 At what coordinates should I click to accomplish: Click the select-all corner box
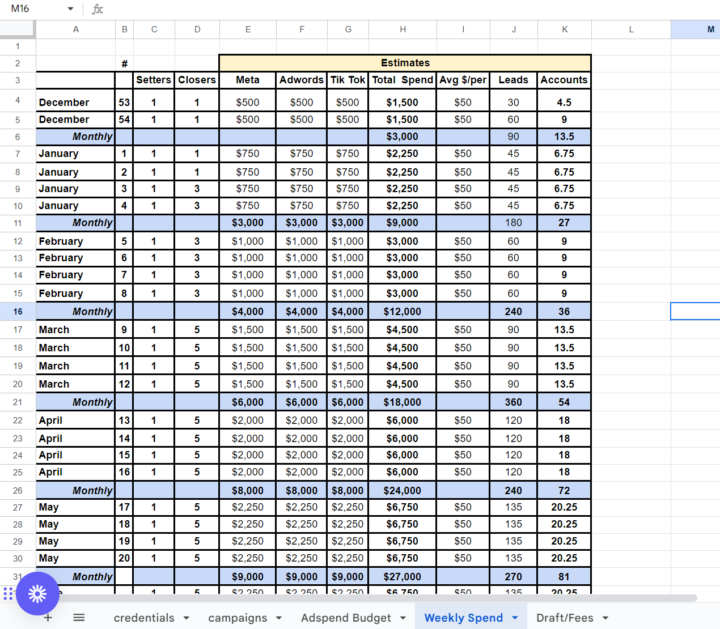pyautogui.click(x=17, y=29)
